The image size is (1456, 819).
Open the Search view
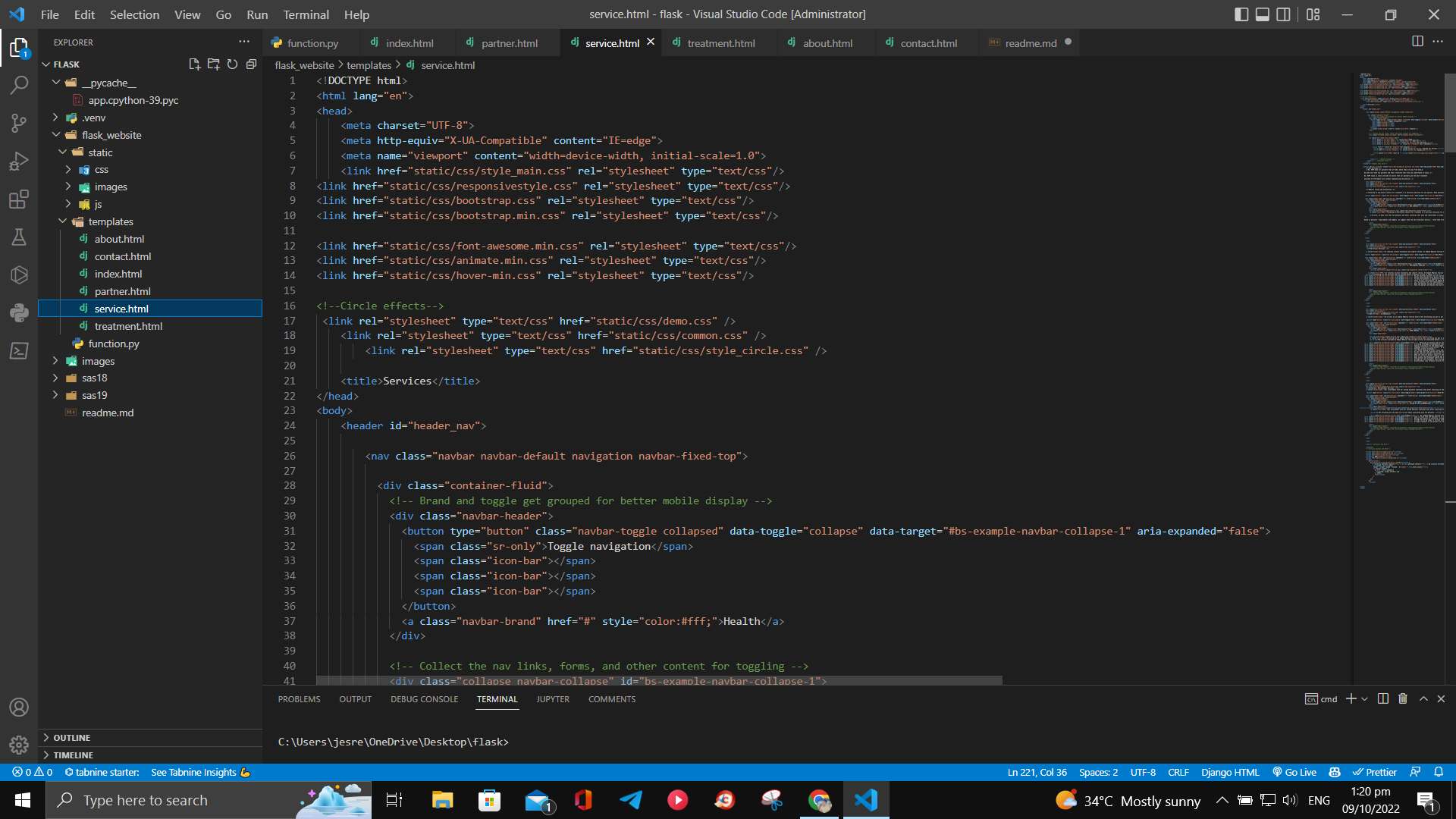[x=19, y=85]
